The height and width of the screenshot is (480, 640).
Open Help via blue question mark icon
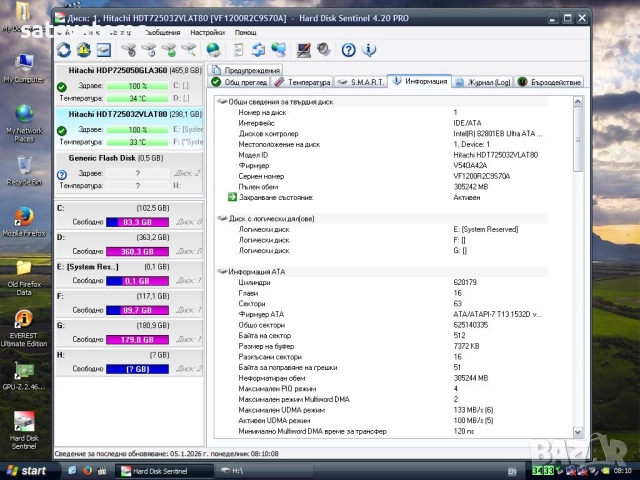348,50
